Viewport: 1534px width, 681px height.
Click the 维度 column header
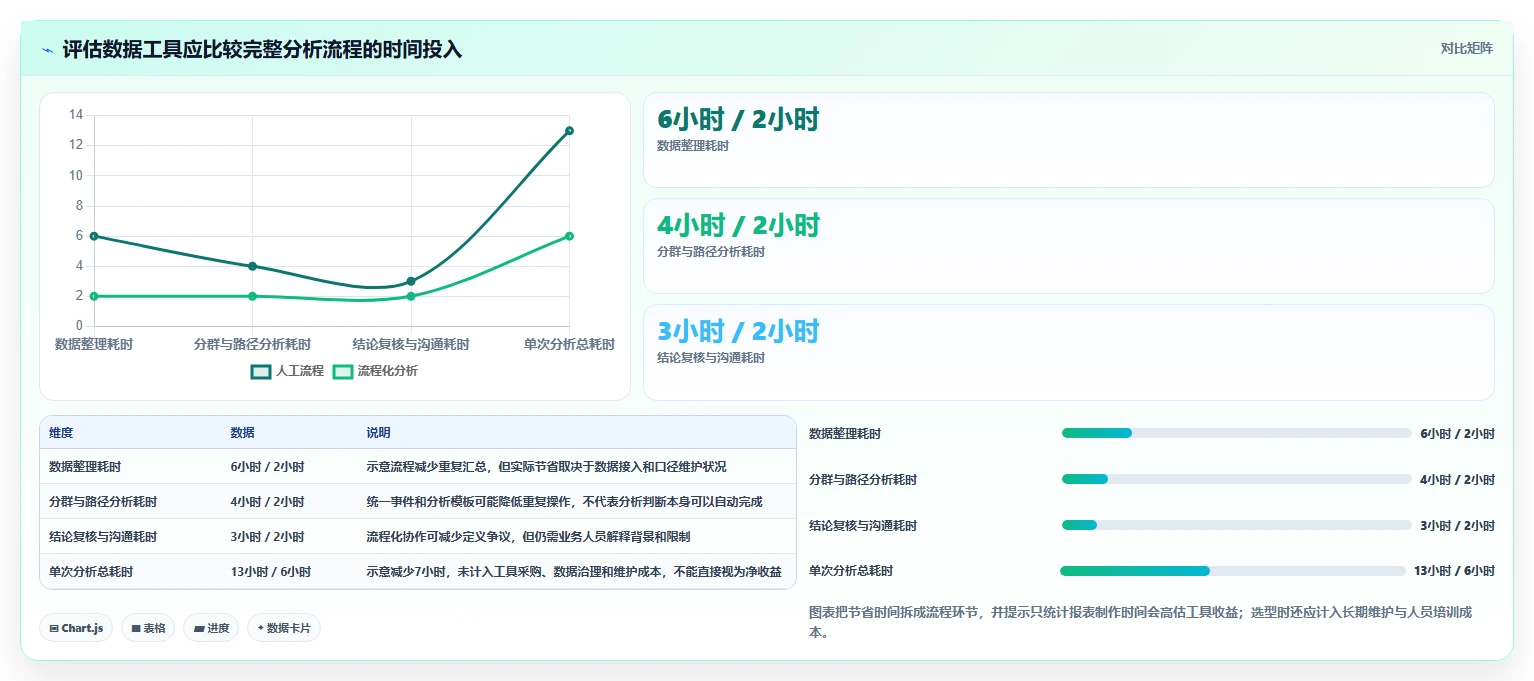pos(61,433)
